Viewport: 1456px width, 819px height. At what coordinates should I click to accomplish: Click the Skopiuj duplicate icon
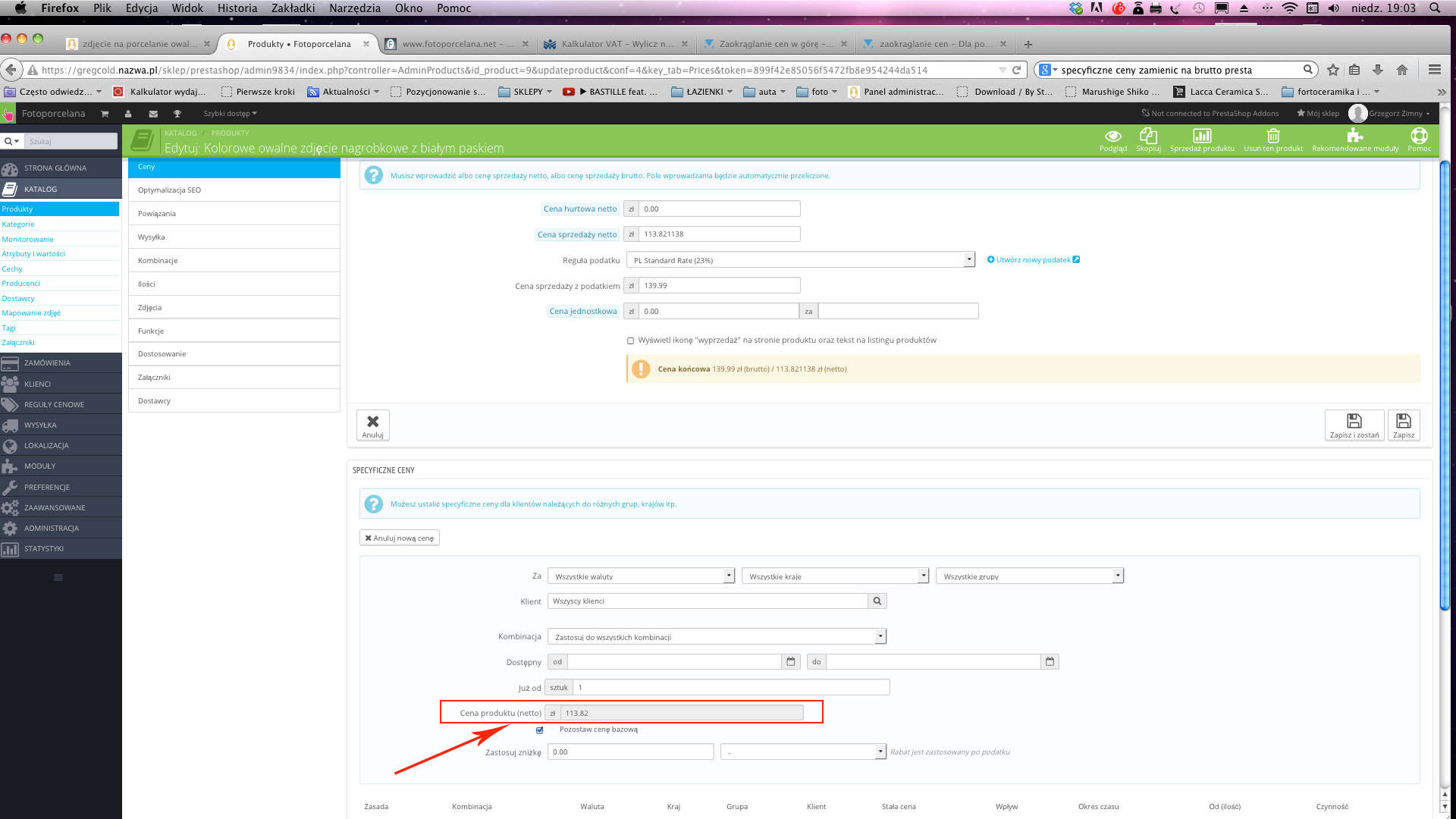coord(1148,137)
